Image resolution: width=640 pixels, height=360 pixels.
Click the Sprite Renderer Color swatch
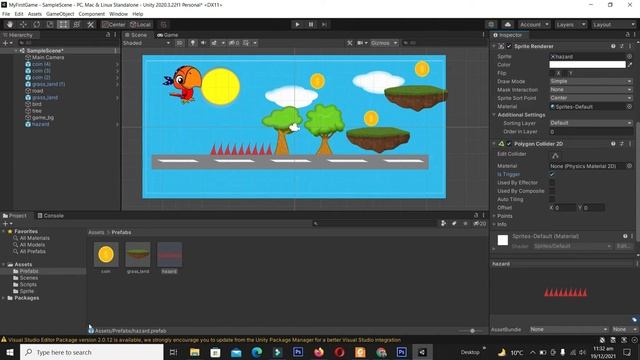tap(587, 64)
